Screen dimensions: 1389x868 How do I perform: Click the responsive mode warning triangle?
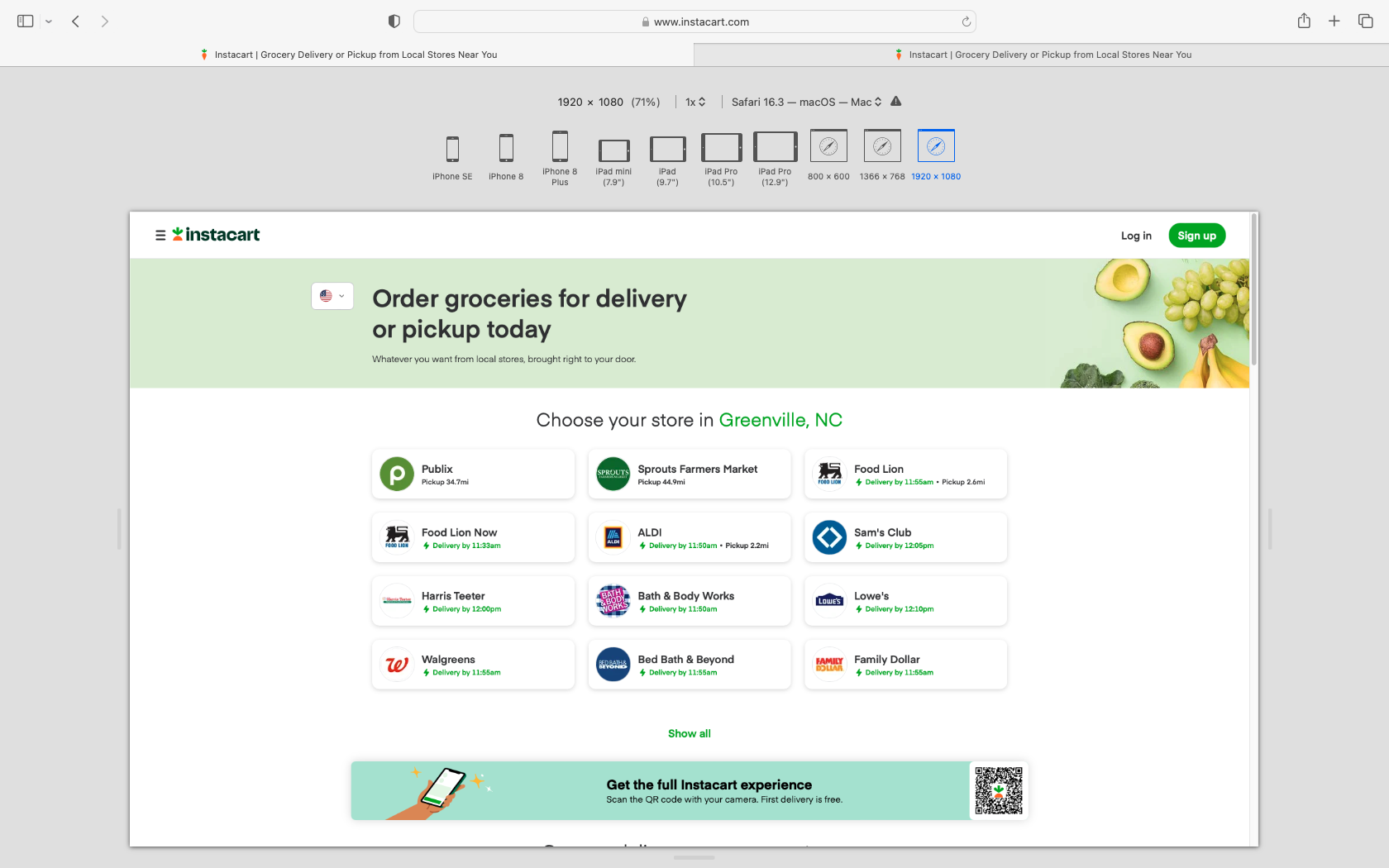[895, 101]
